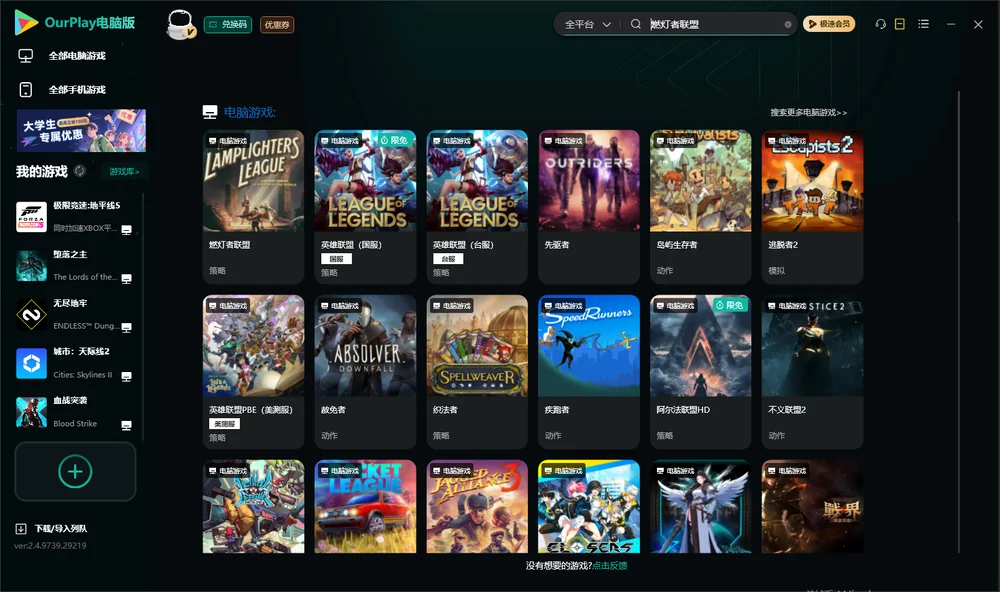Open the user avatar profile
The height and width of the screenshot is (592, 1000).
180,25
